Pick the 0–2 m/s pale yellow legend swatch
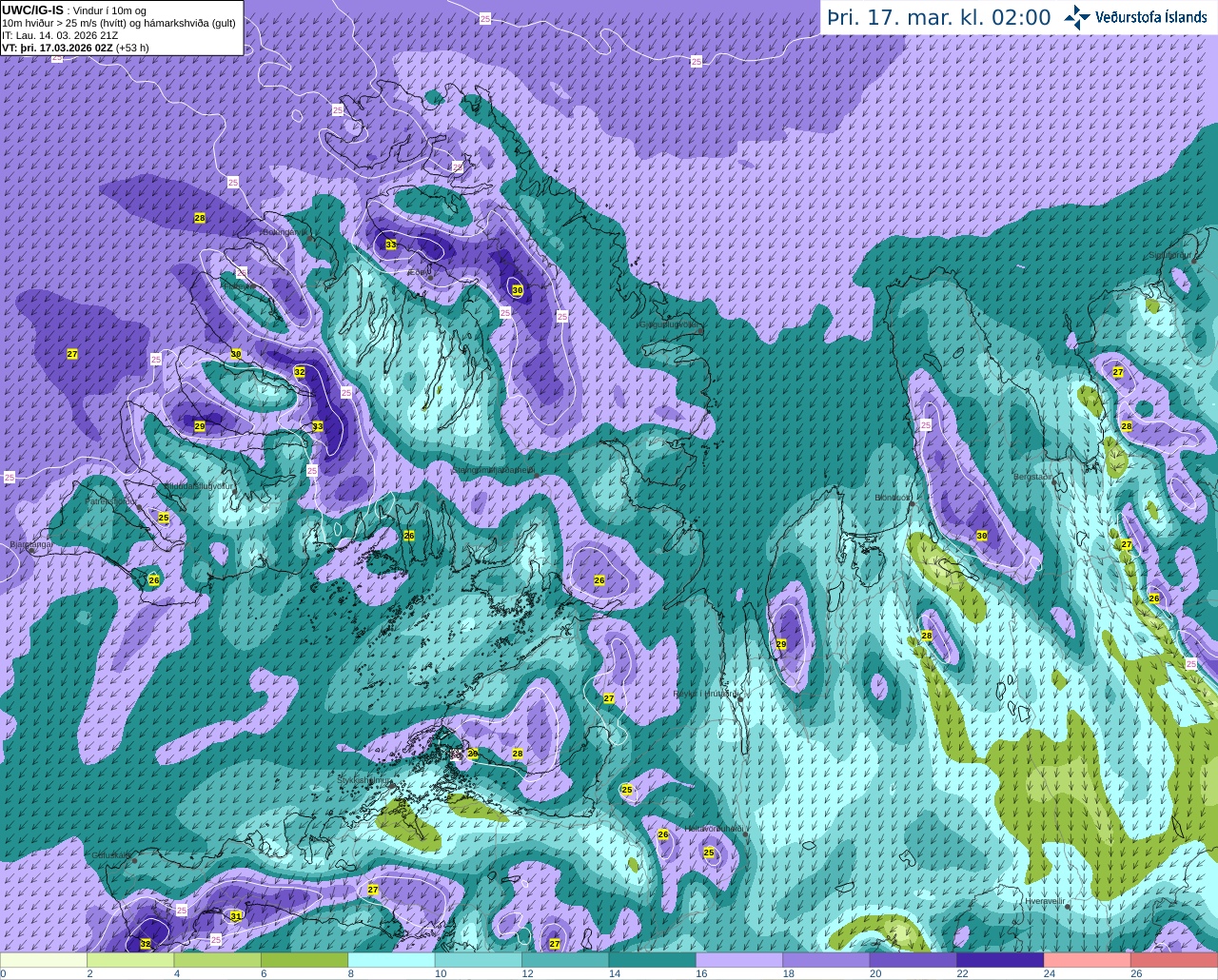 [x=44, y=960]
